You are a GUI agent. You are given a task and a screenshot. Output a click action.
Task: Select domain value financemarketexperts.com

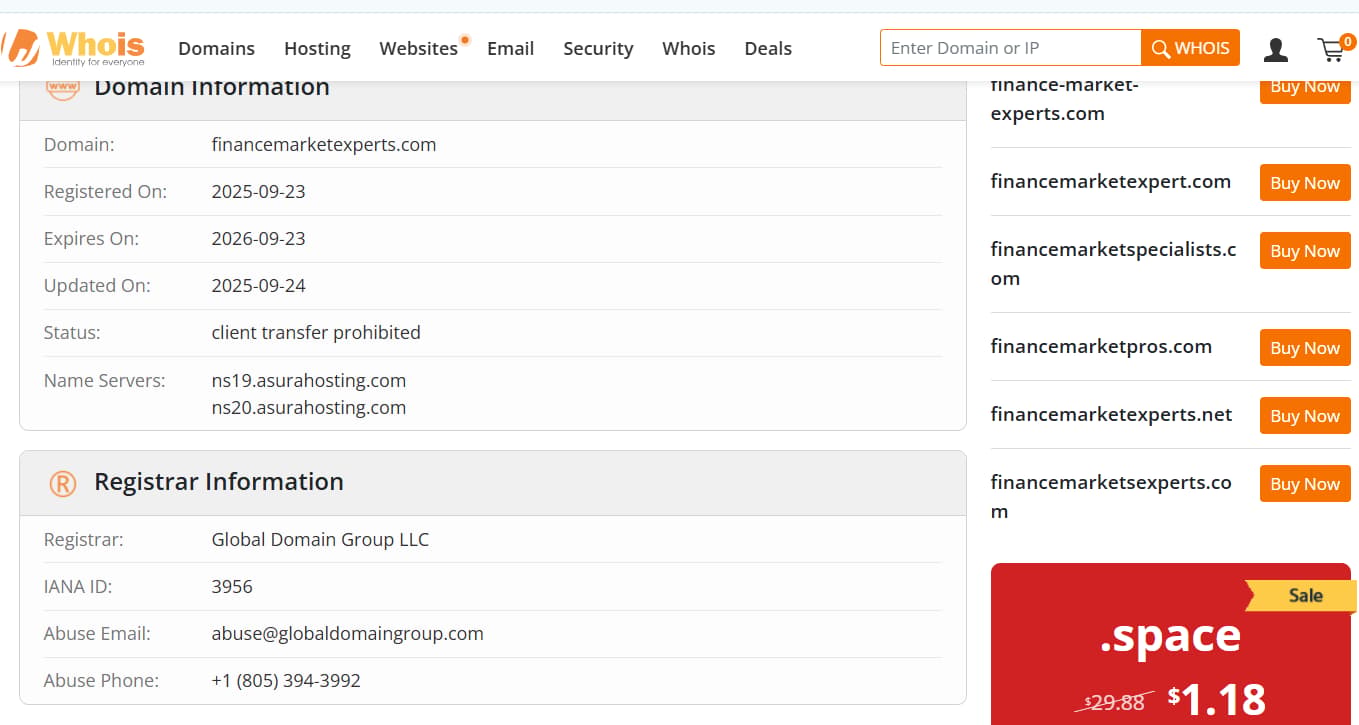click(x=324, y=144)
